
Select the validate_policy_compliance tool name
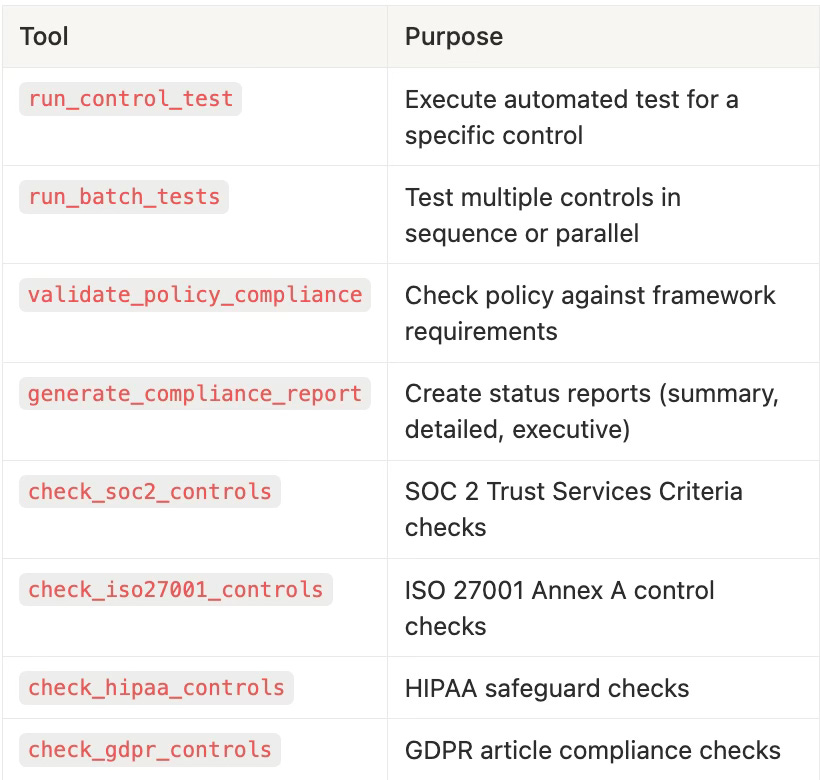coord(195,295)
